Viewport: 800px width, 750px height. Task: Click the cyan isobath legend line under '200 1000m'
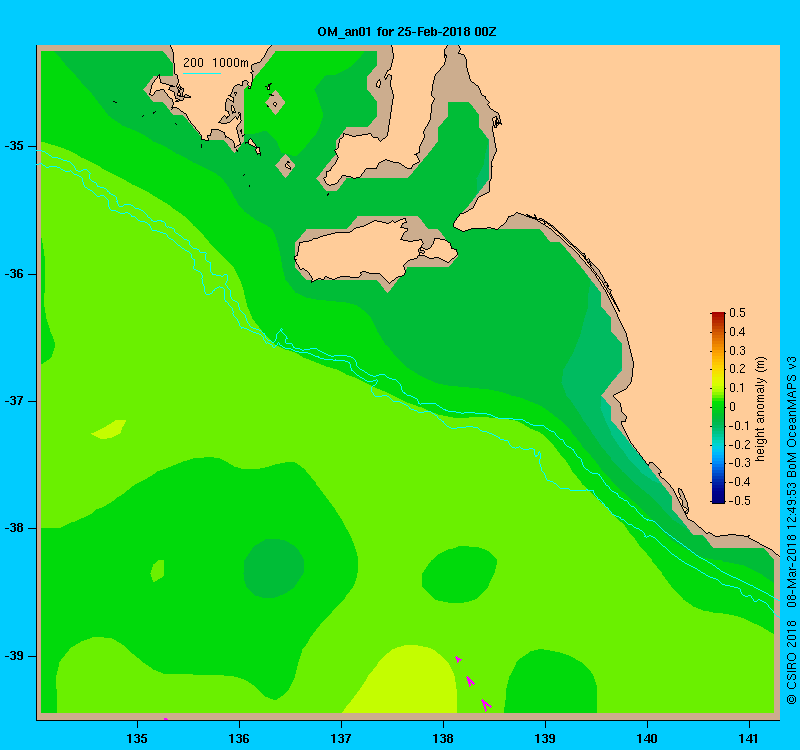tap(202, 73)
